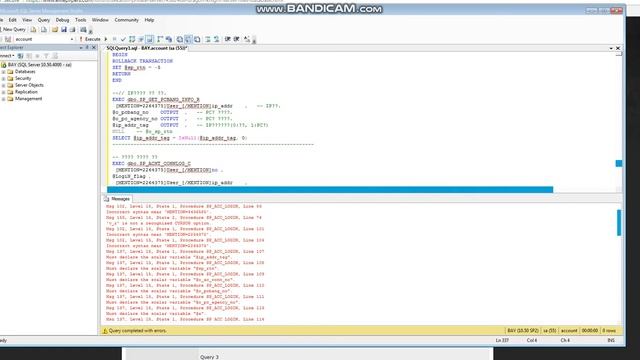Viewport: 640px width, 360px height.
Task: Expand the Databases folder
Action: (4, 72)
